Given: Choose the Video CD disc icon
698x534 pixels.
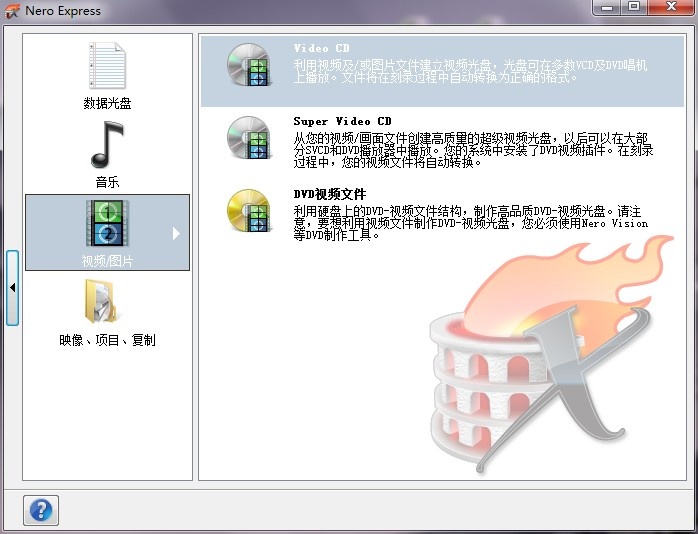Looking at the screenshot, I should click(x=249, y=65).
